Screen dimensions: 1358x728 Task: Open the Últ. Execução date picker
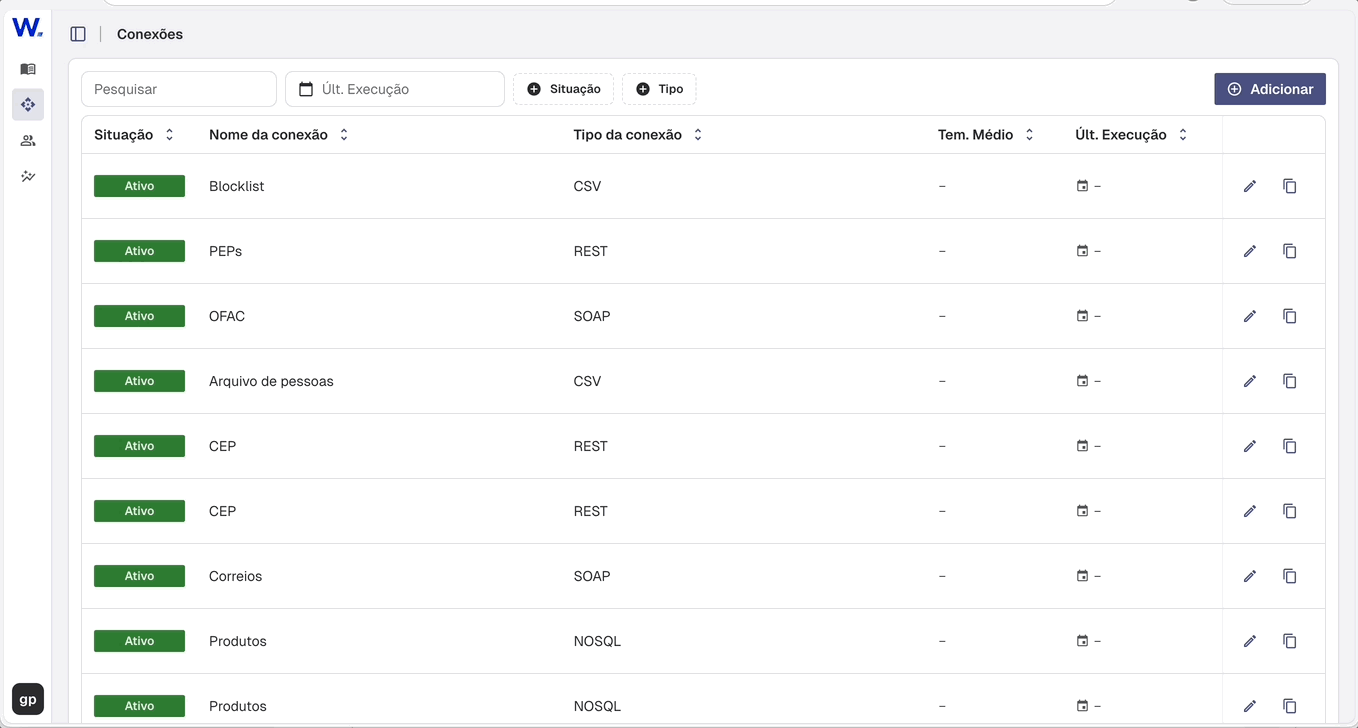click(394, 89)
